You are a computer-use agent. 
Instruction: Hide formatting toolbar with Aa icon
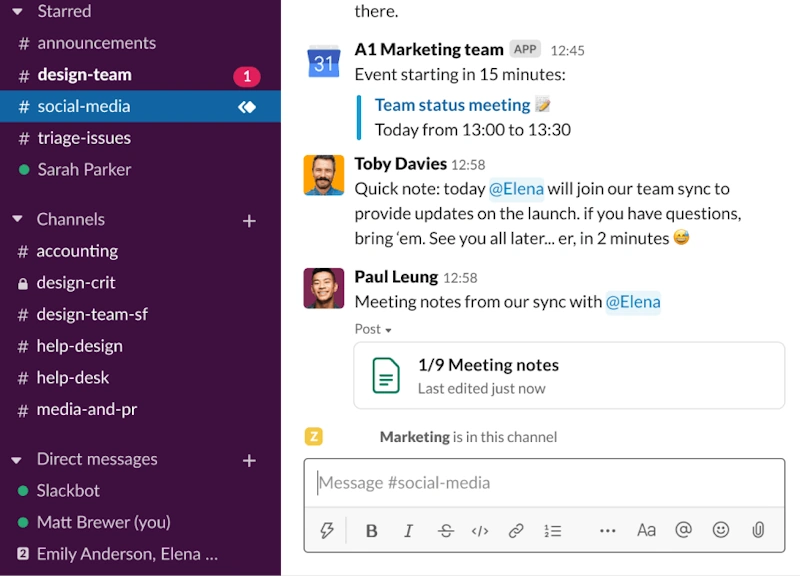click(x=646, y=531)
